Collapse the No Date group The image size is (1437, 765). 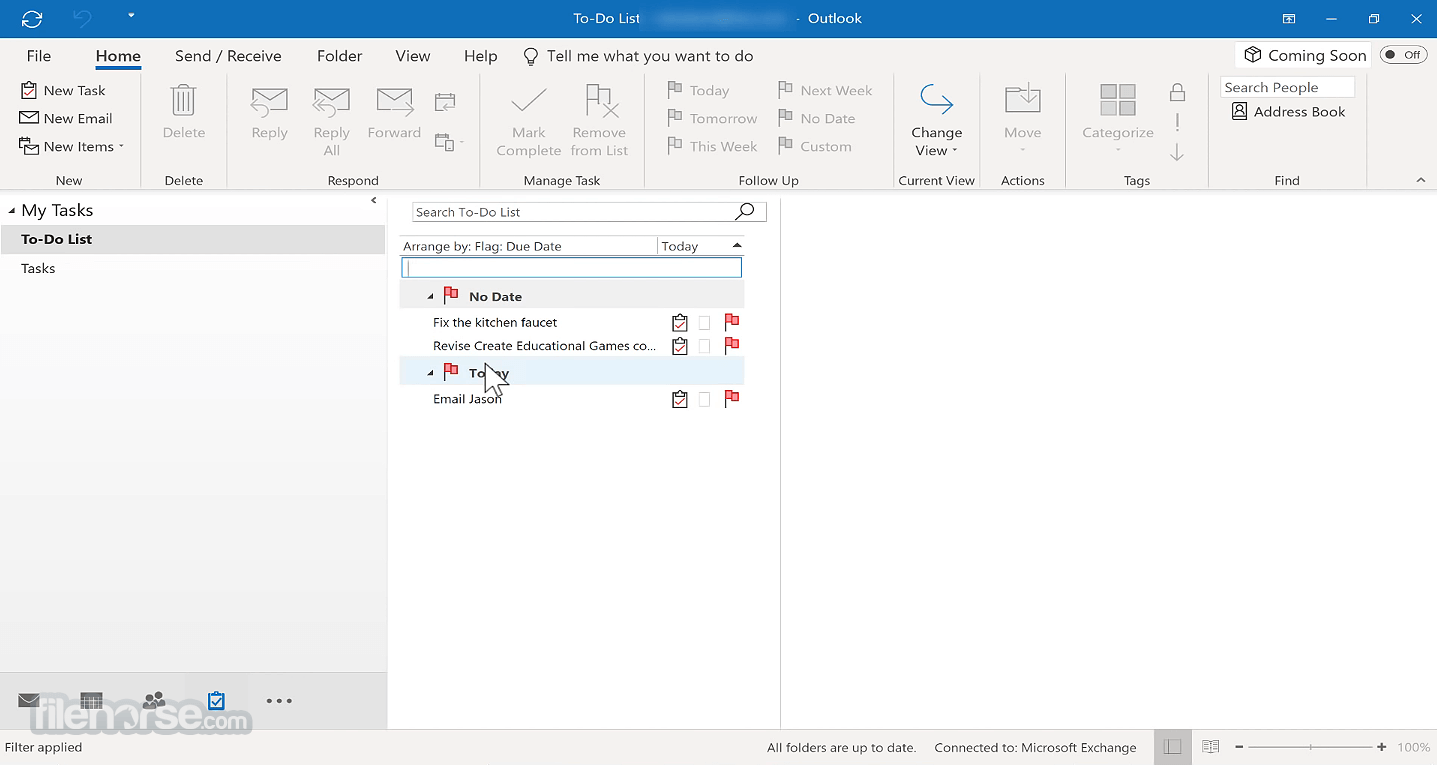431,297
